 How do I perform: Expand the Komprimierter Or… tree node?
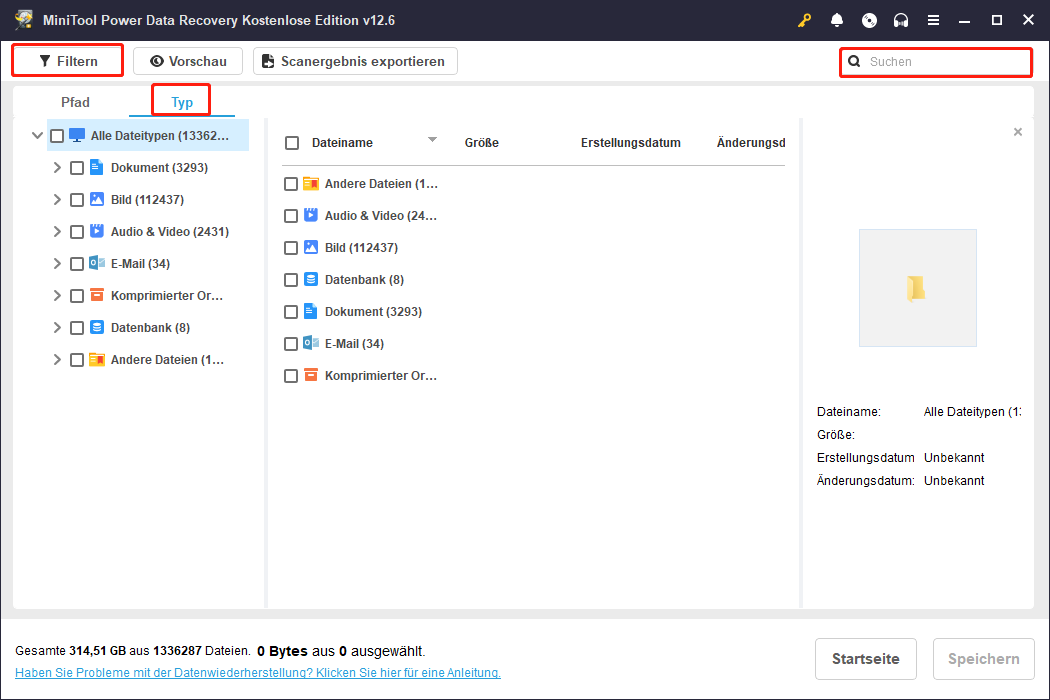pos(57,295)
